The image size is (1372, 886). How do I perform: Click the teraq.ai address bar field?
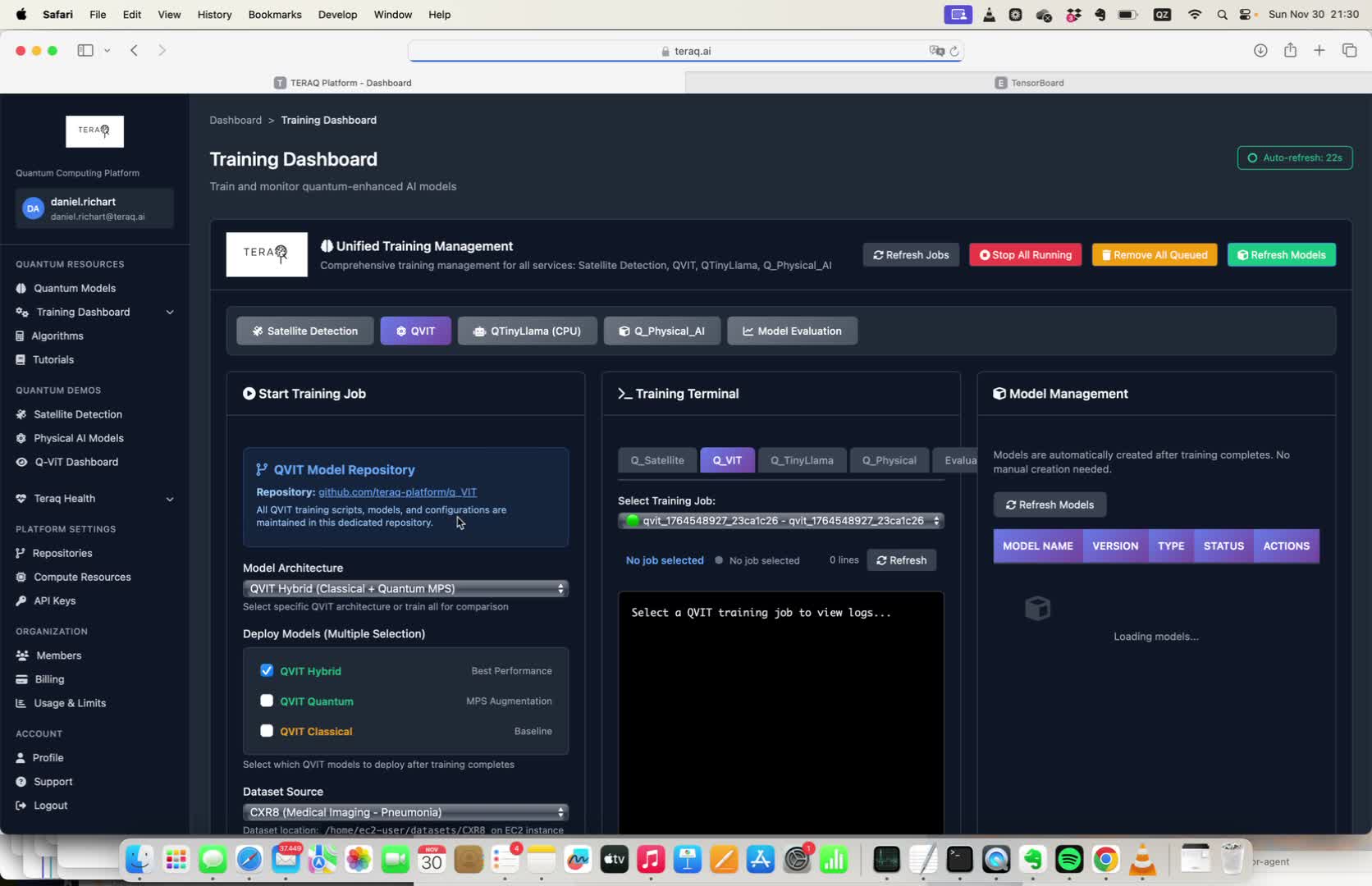(x=685, y=51)
